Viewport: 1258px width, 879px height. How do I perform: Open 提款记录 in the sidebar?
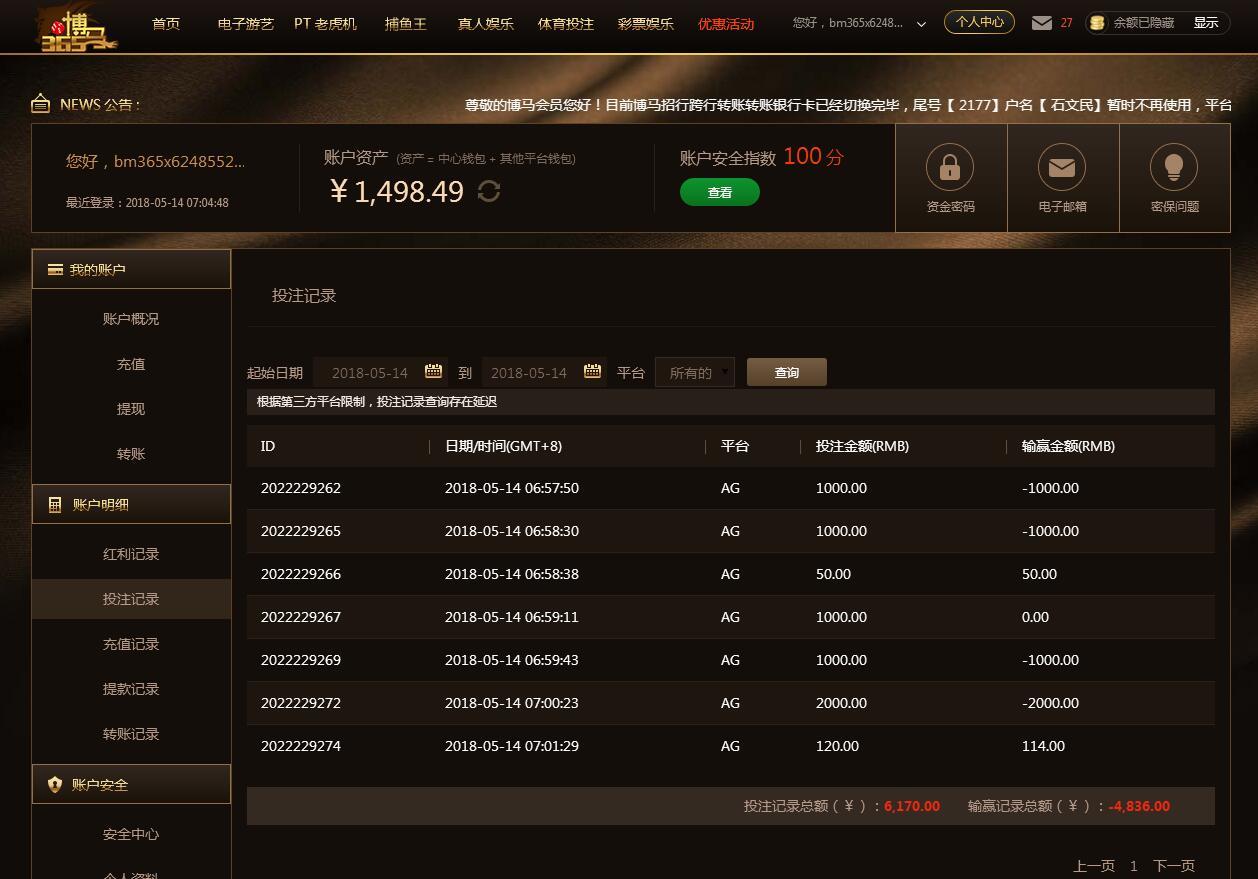tap(131, 689)
